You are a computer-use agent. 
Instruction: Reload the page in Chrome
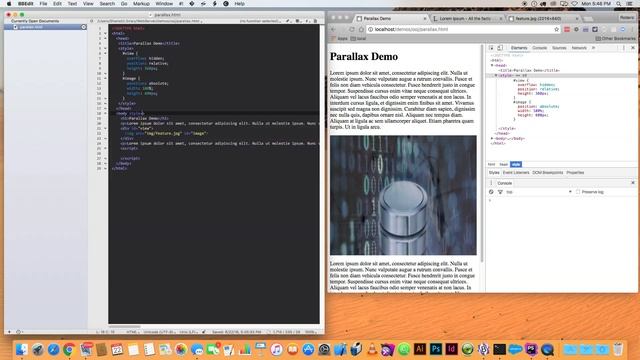click(351, 29)
